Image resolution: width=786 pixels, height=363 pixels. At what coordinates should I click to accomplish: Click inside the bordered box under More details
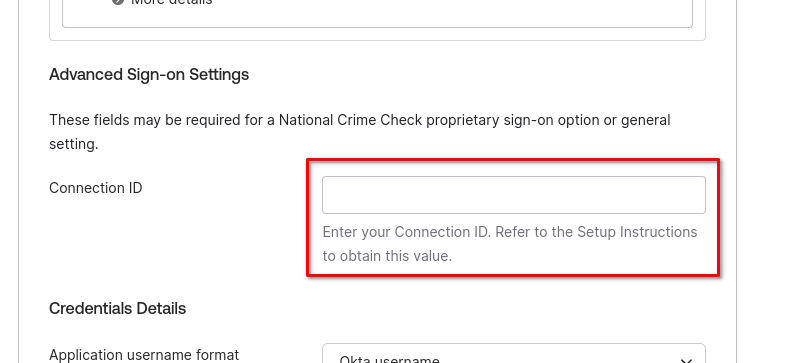[377, 15]
